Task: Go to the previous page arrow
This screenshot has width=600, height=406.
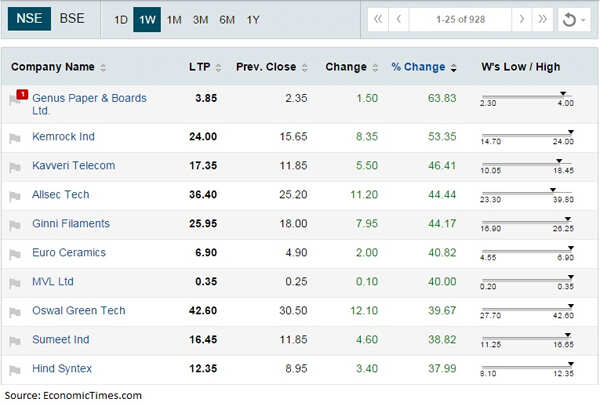Action: (398, 19)
